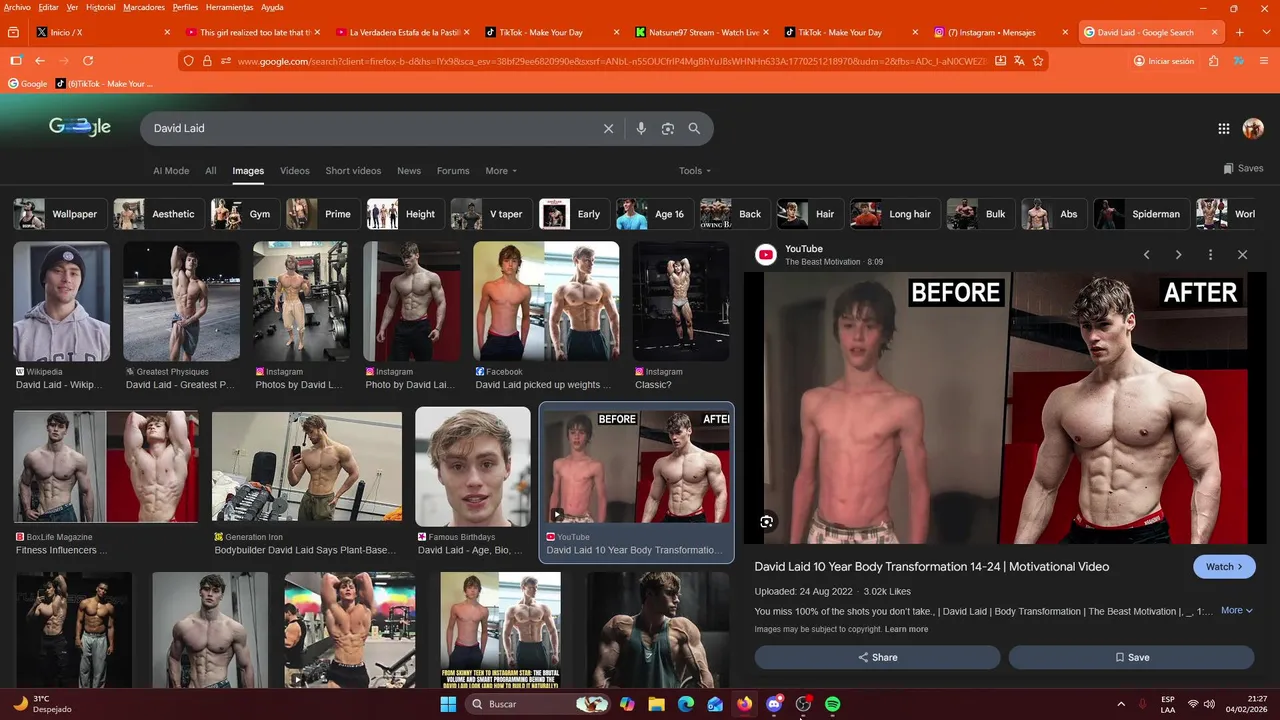Open Discord from taskbar
This screenshot has width=1280, height=720.
coord(774,704)
